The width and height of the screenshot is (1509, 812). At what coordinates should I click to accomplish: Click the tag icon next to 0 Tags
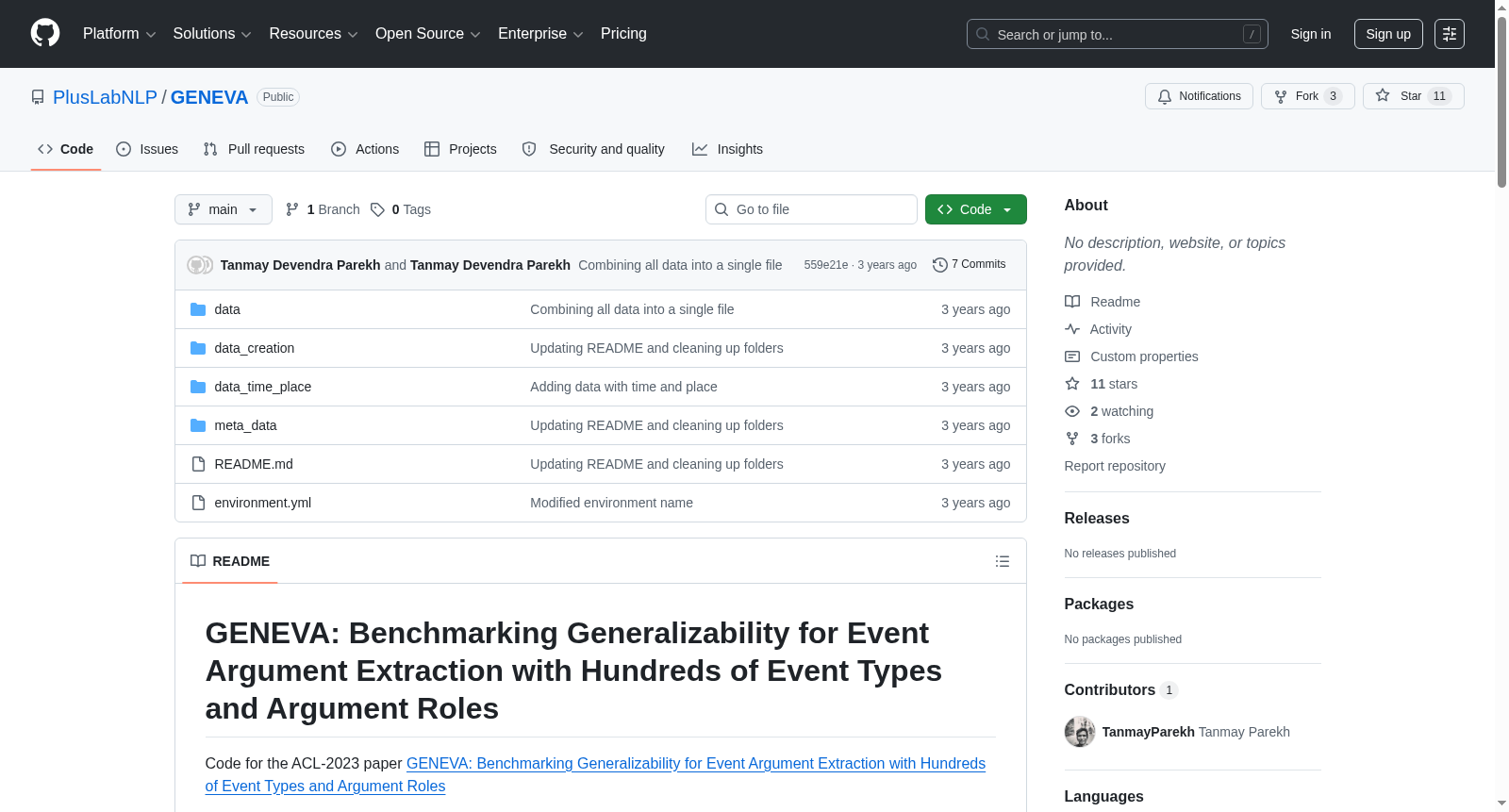point(377,209)
